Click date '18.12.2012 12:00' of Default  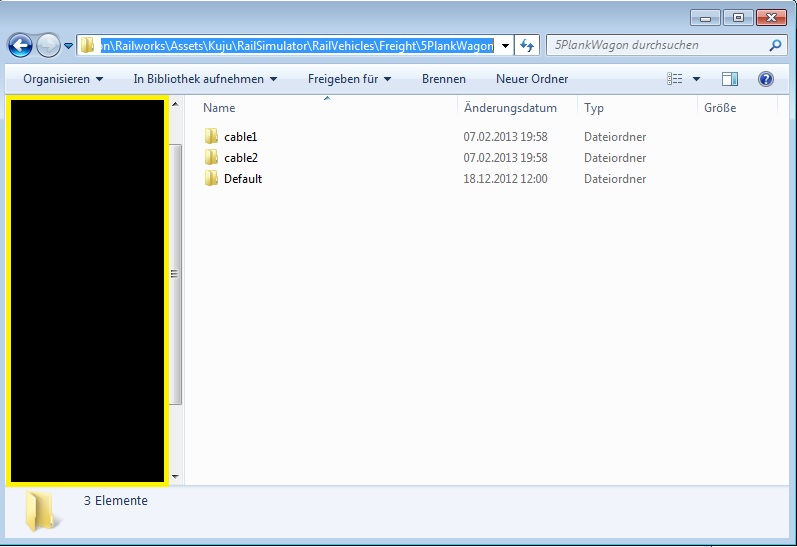tap(505, 178)
